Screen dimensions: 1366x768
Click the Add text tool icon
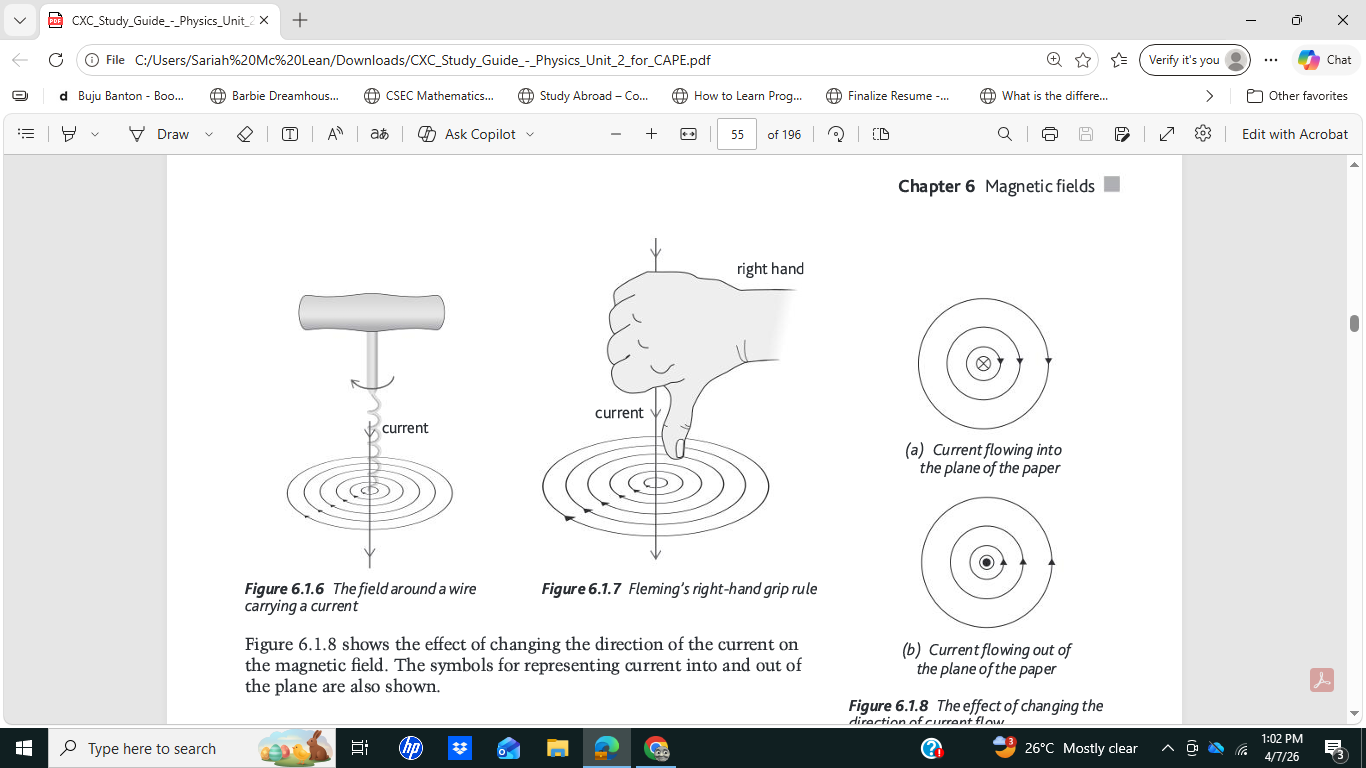[x=290, y=134]
